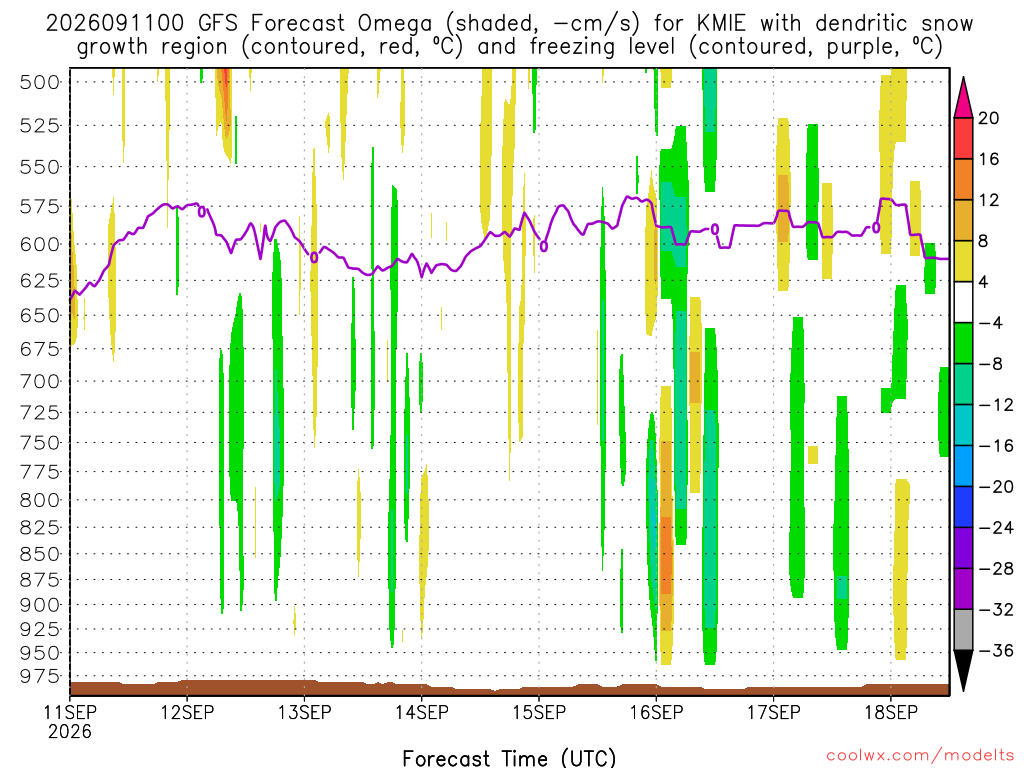Click the cyan swatch between -12 and -16
The width and height of the screenshot is (1024, 768).
point(963,425)
